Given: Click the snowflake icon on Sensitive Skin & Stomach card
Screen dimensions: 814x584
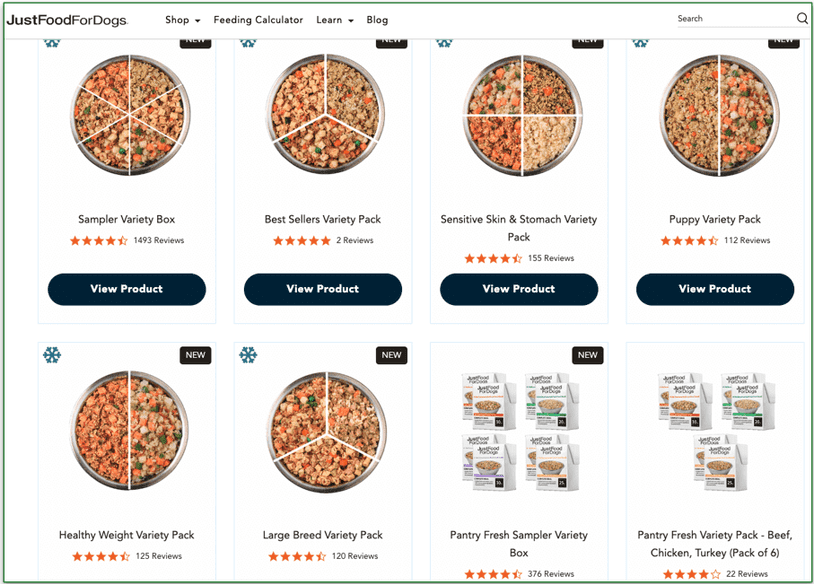Looking at the screenshot, I should click(x=444, y=43).
